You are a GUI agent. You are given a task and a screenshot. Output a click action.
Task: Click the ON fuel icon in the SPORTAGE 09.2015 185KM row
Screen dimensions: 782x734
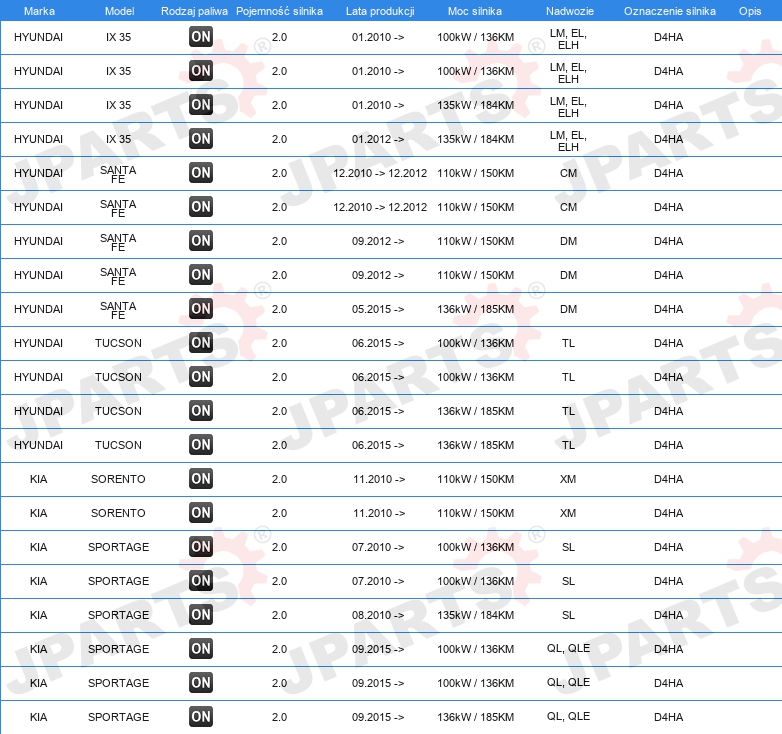click(x=201, y=717)
